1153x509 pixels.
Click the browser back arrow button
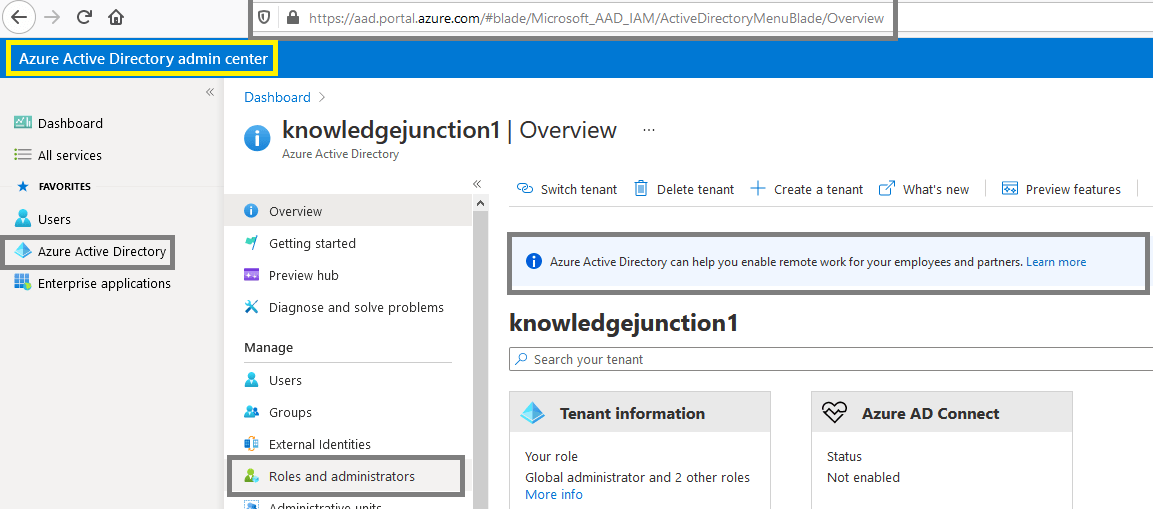point(20,17)
